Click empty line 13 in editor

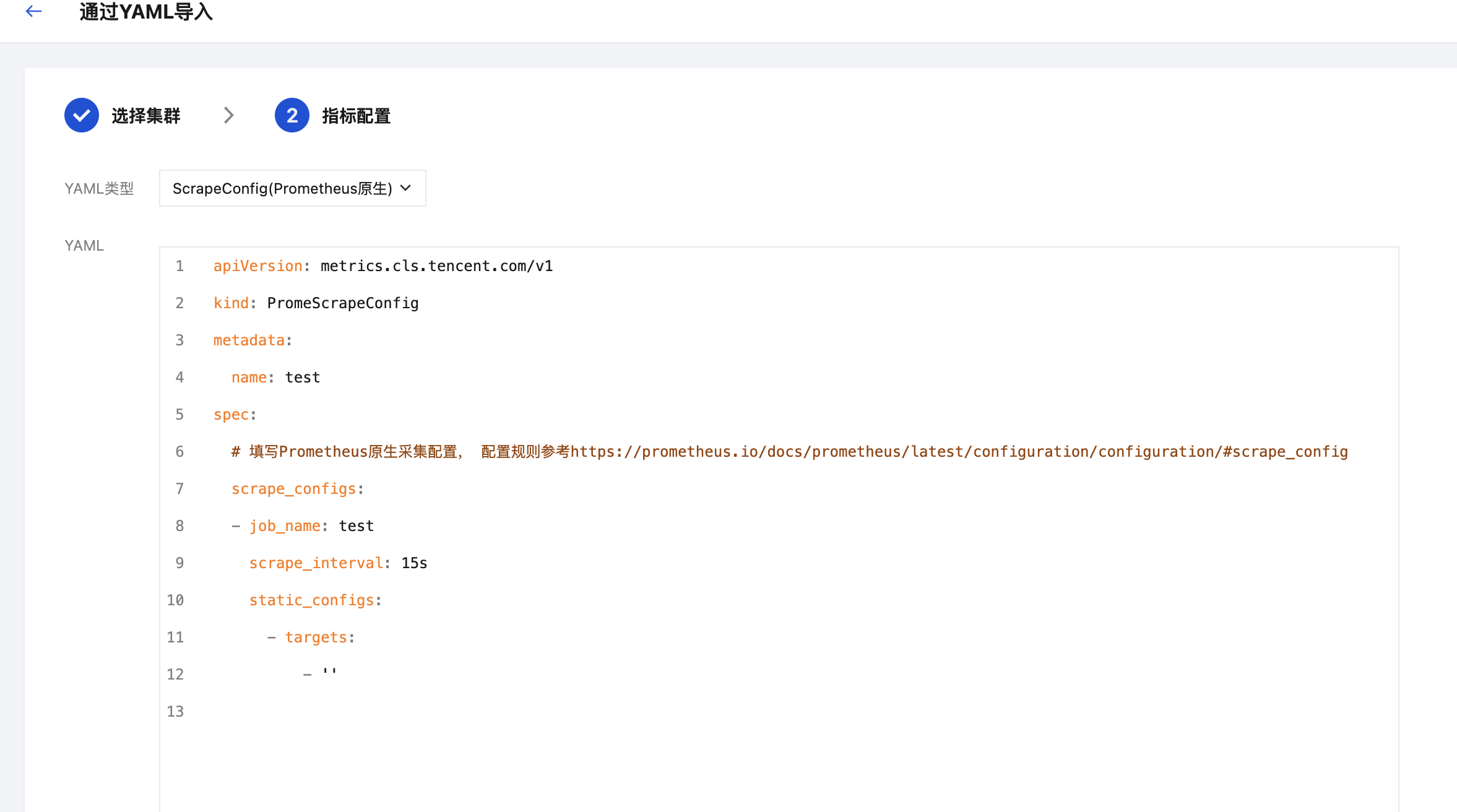(x=433, y=712)
